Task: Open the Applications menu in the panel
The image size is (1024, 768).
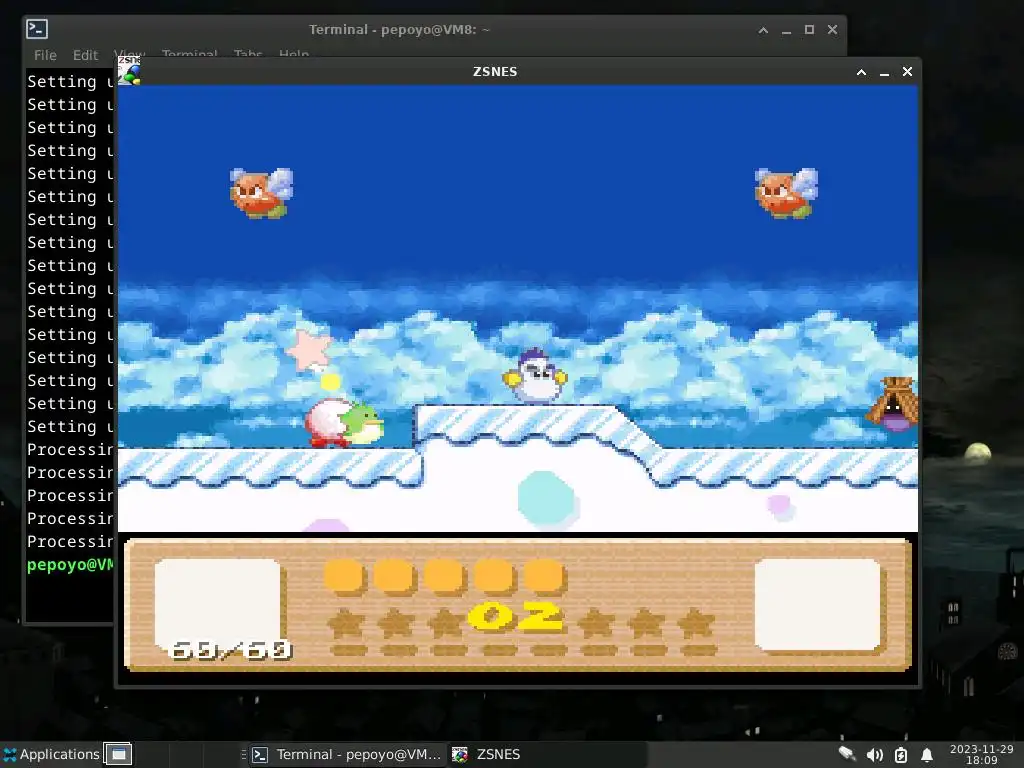Action: (x=52, y=754)
